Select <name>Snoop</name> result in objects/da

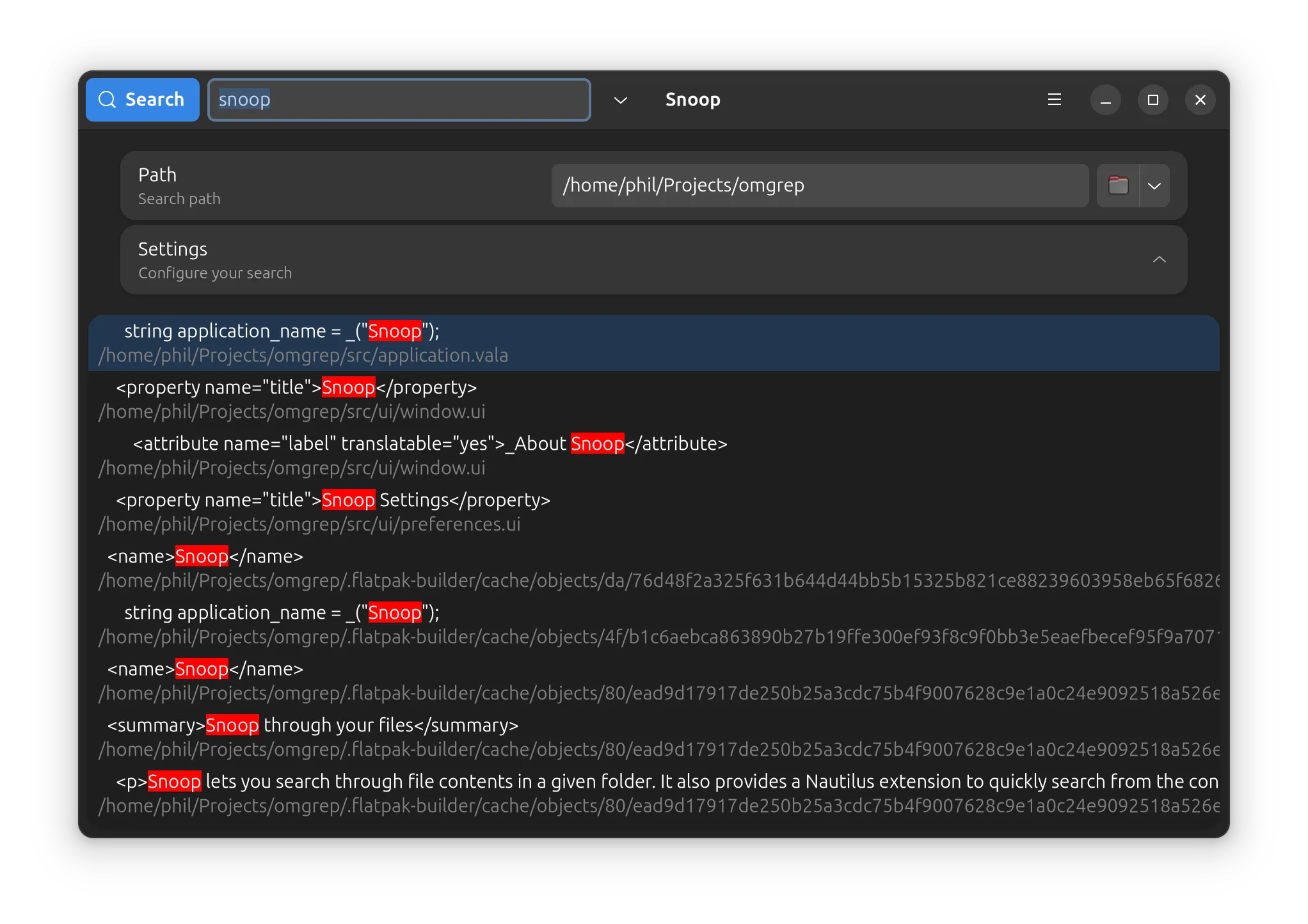coord(653,568)
